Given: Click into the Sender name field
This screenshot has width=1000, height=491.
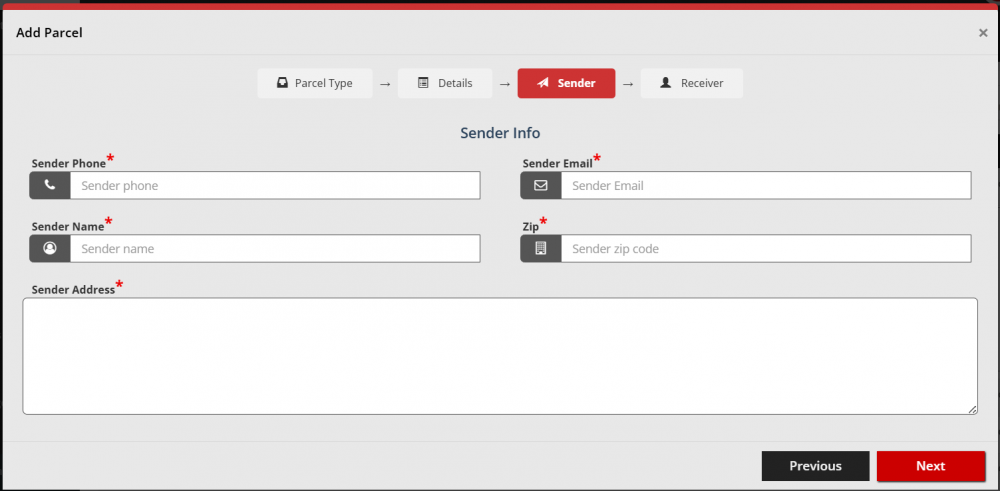Looking at the screenshot, I should pyautogui.click(x=275, y=249).
